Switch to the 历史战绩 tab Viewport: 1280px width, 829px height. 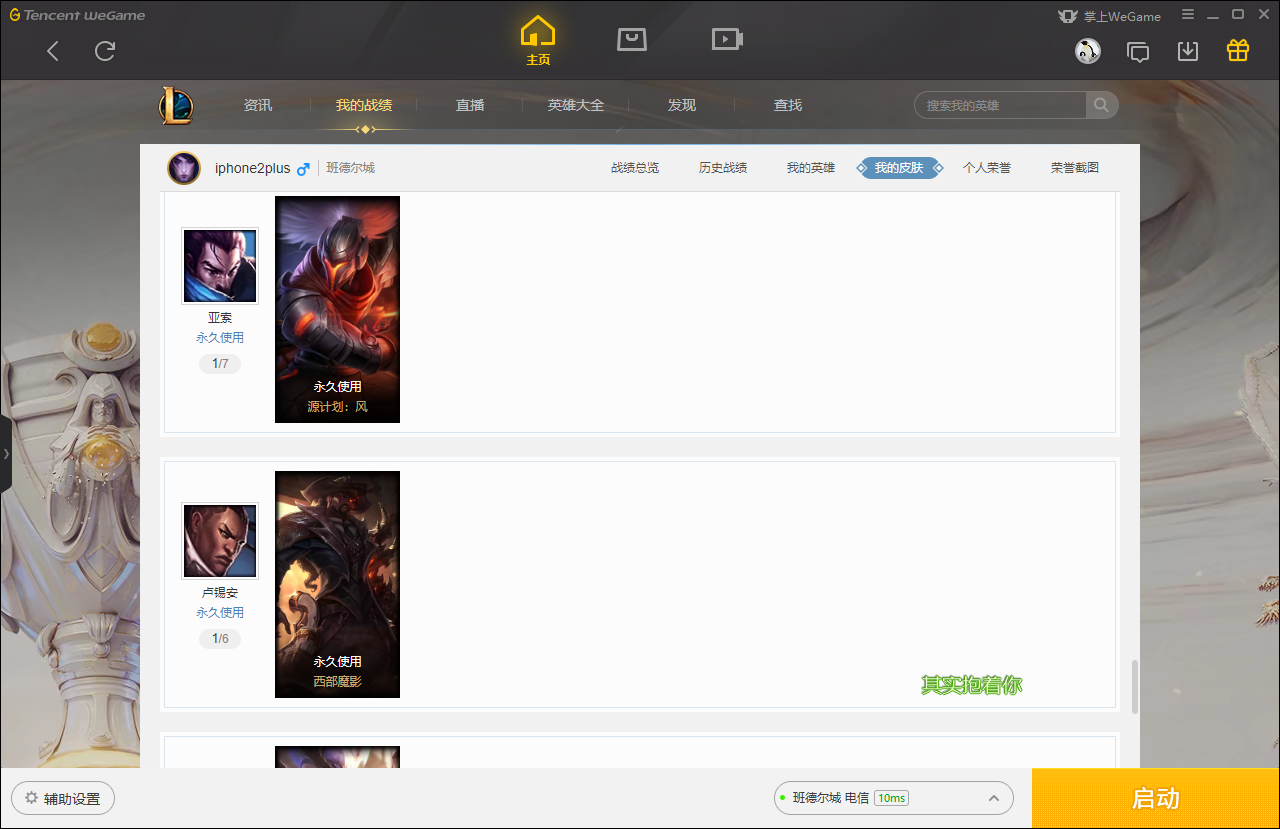point(723,168)
